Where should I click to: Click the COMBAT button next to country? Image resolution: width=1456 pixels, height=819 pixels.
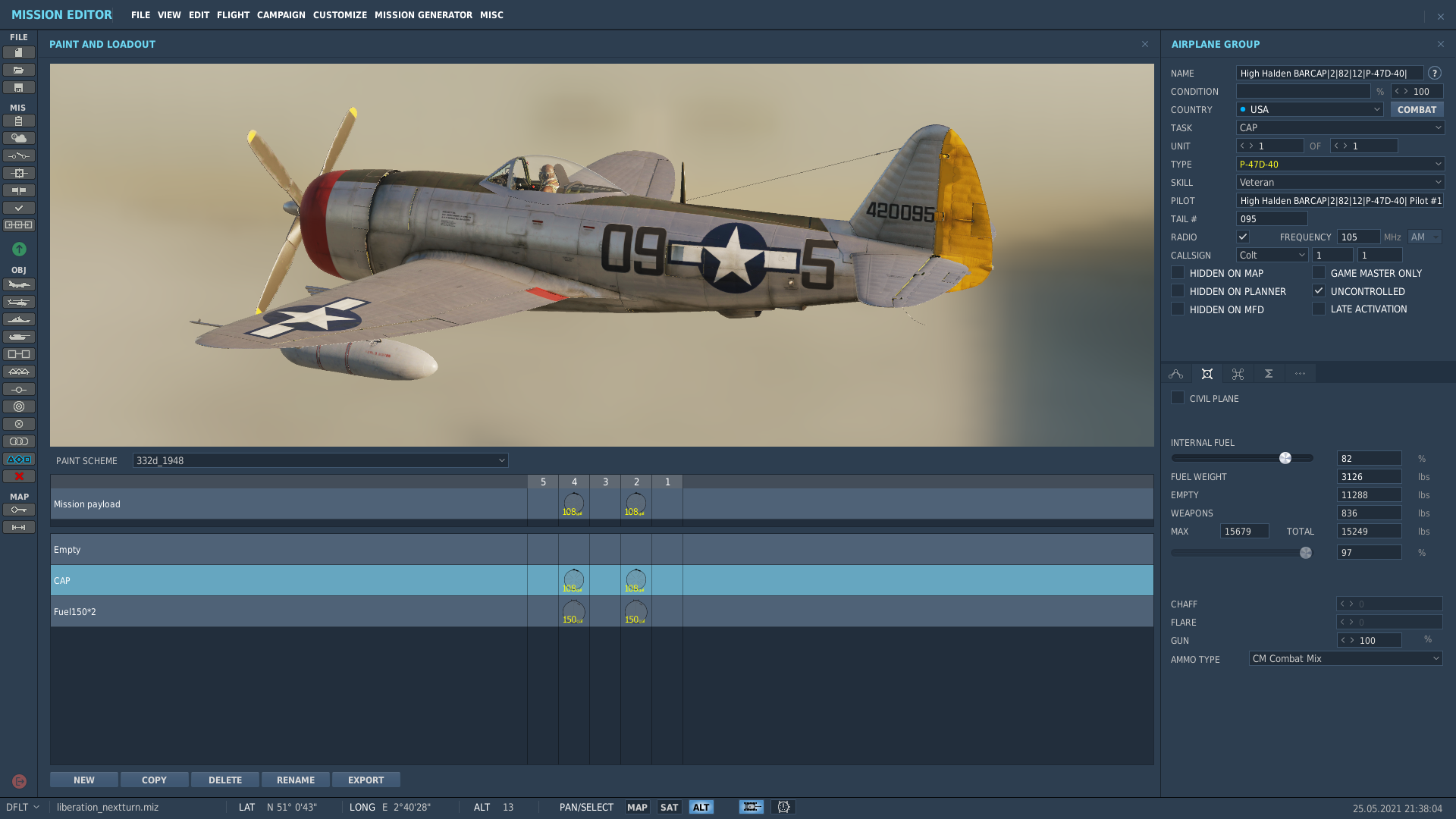1417,109
